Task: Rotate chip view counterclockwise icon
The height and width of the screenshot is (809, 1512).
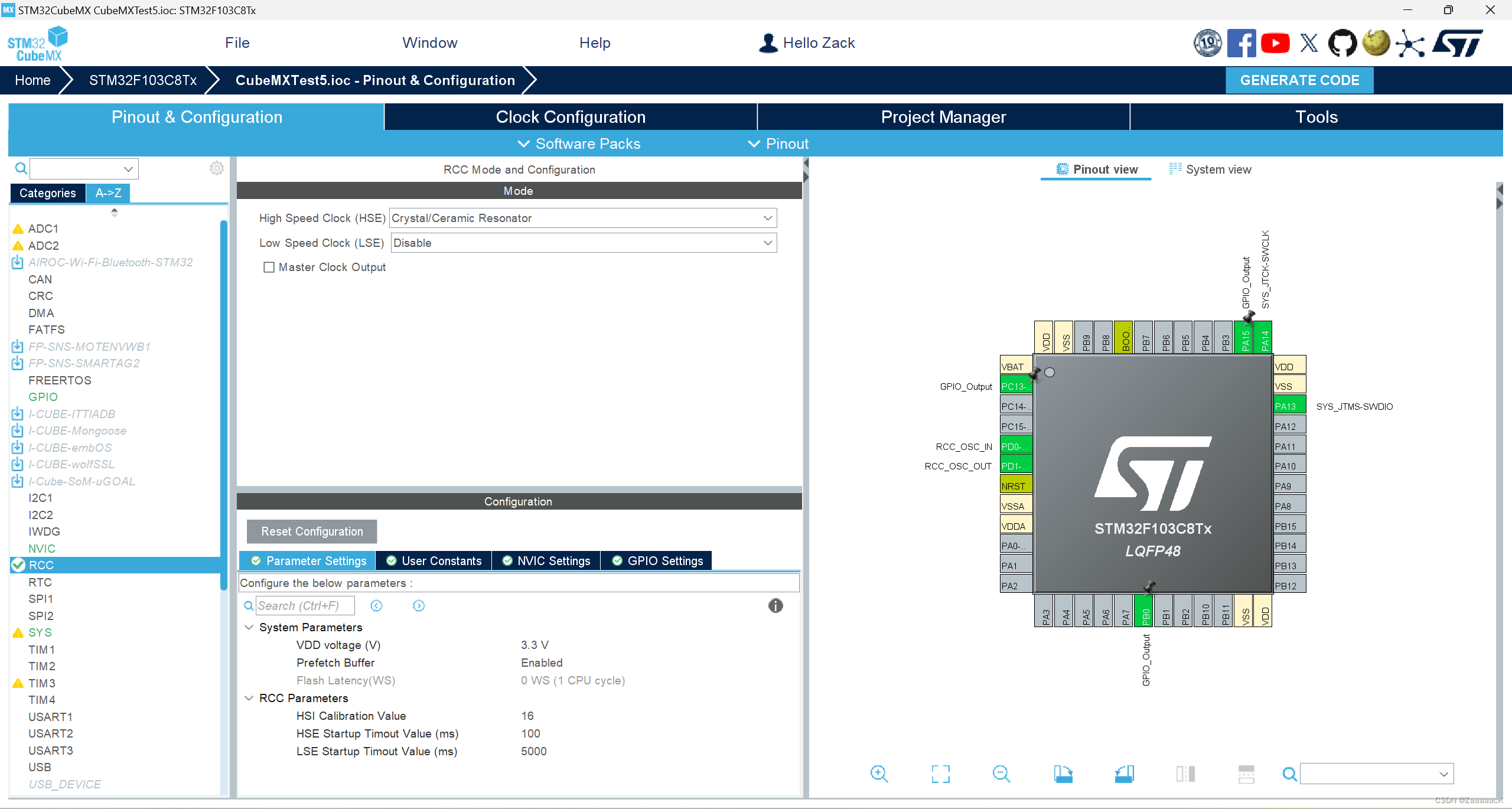Action: click(x=1124, y=774)
